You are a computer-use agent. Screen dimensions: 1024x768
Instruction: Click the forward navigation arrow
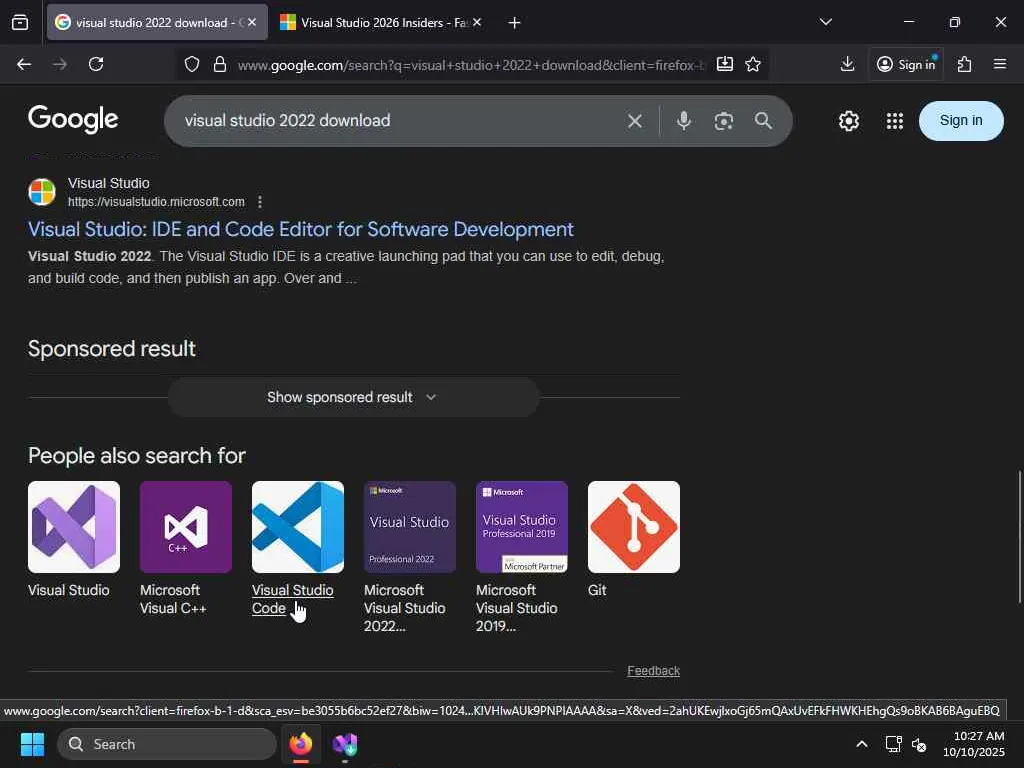click(60, 64)
